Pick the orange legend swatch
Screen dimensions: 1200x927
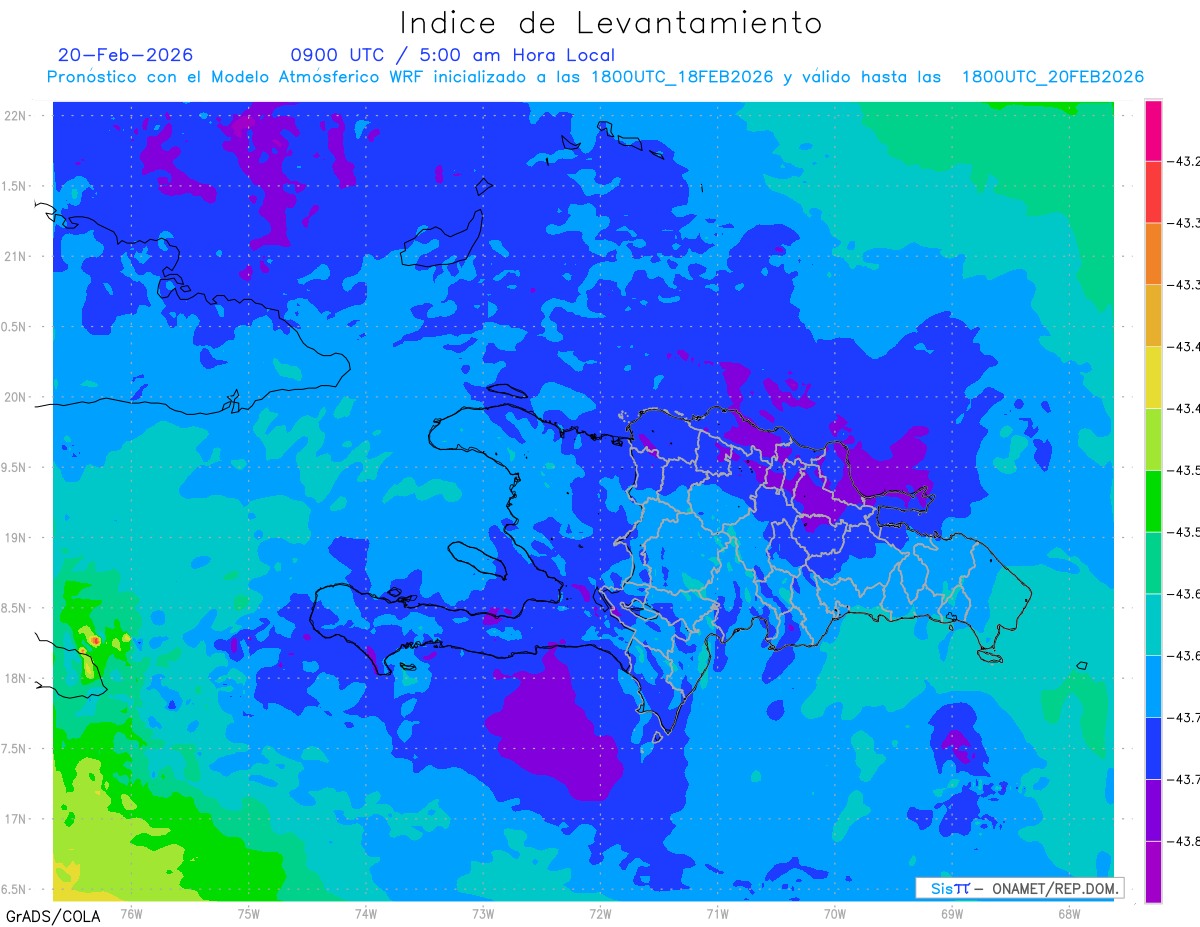pos(1153,254)
